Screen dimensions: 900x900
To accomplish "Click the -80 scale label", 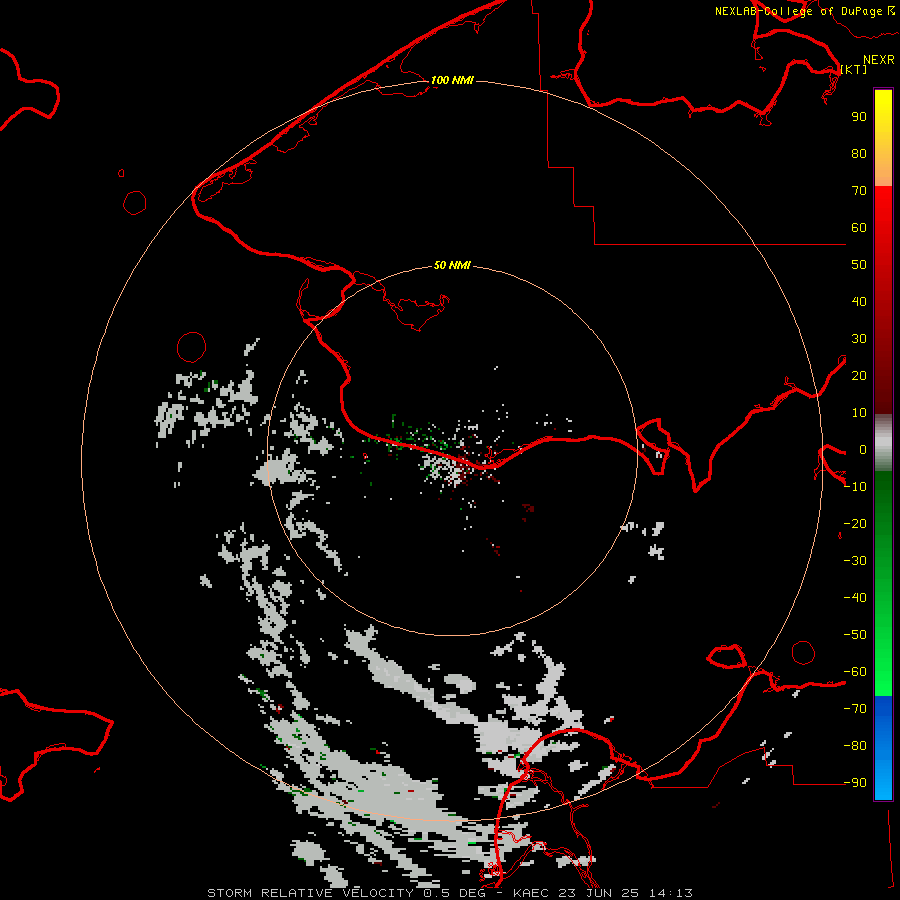I will pyautogui.click(x=855, y=746).
